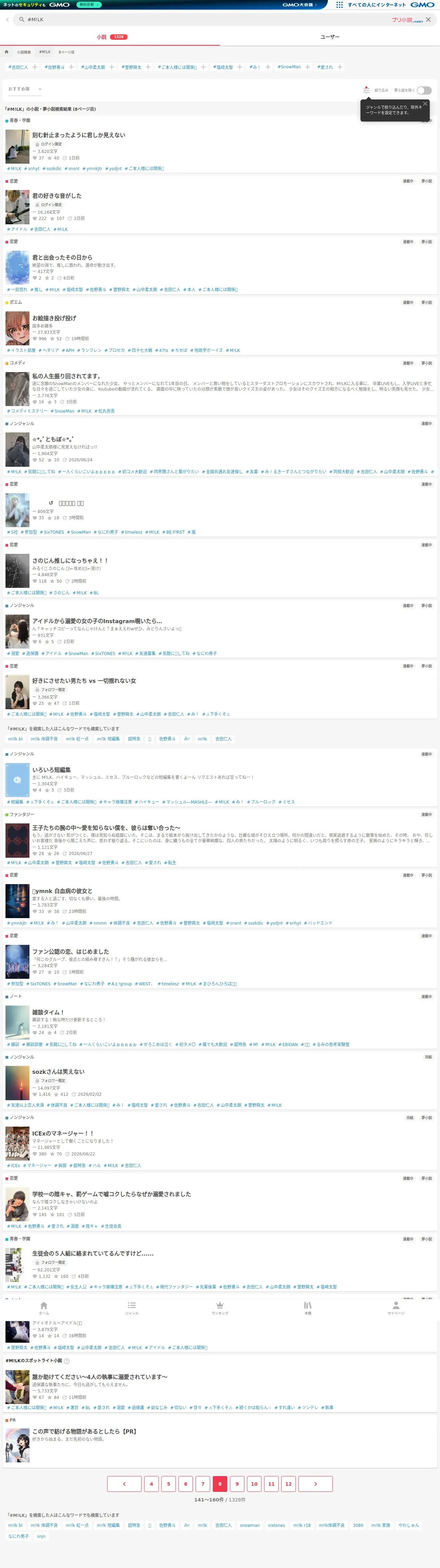Screen dimensions: 440x1568
Task: Click the ICExのマネージャー！！ cover thumbnail
Action: (x=17, y=1143)
